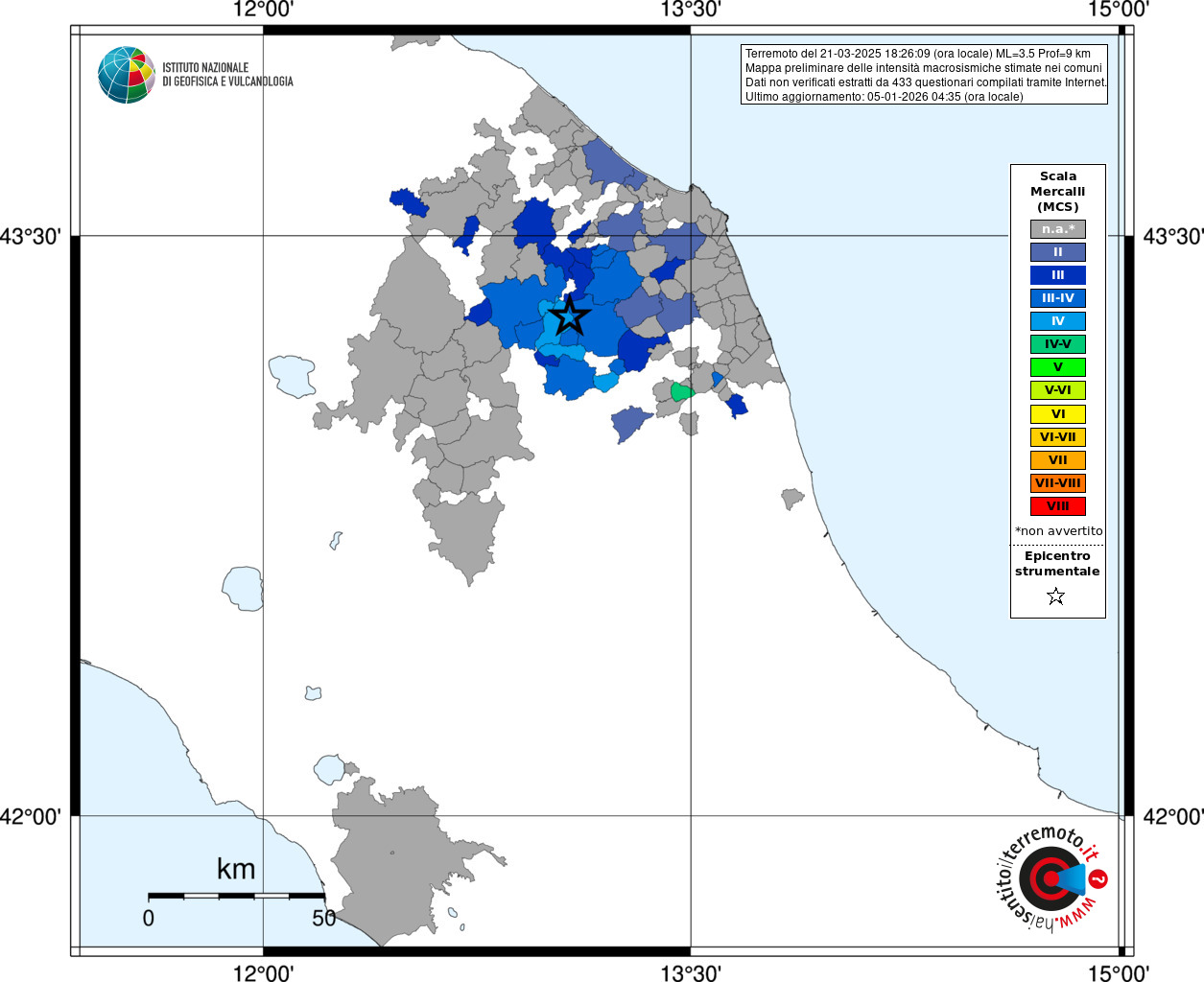Select the intensity II legend swatch

pyautogui.click(x=1057, y=252)
